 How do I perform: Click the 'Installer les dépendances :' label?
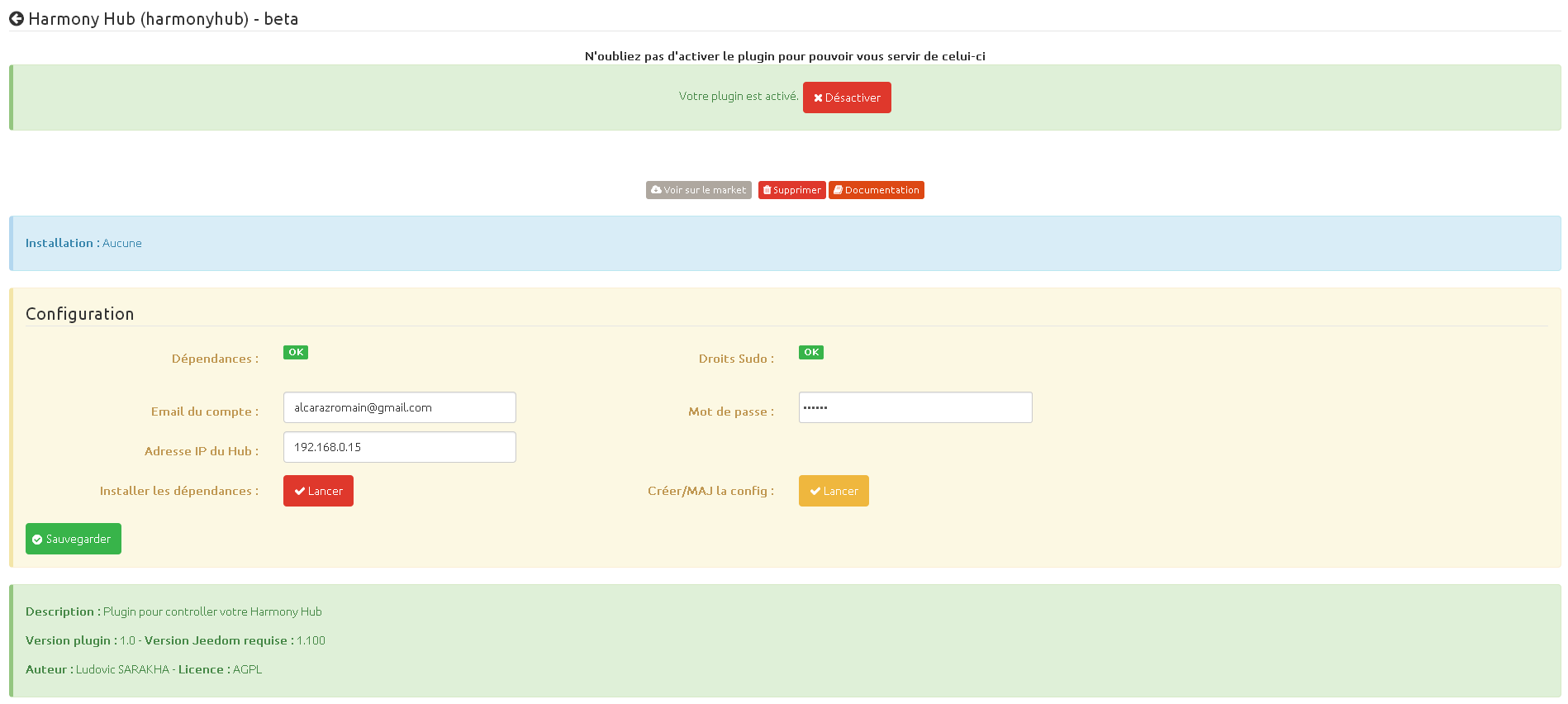pos(179,491)
